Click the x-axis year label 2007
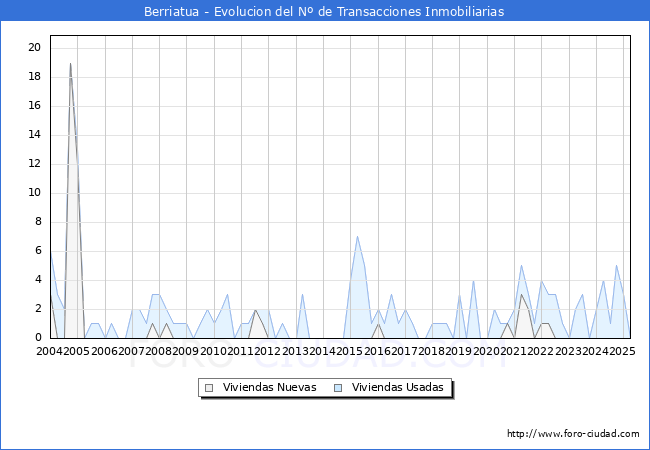Viewport: 650px width, 450px height. coord(132,351)
